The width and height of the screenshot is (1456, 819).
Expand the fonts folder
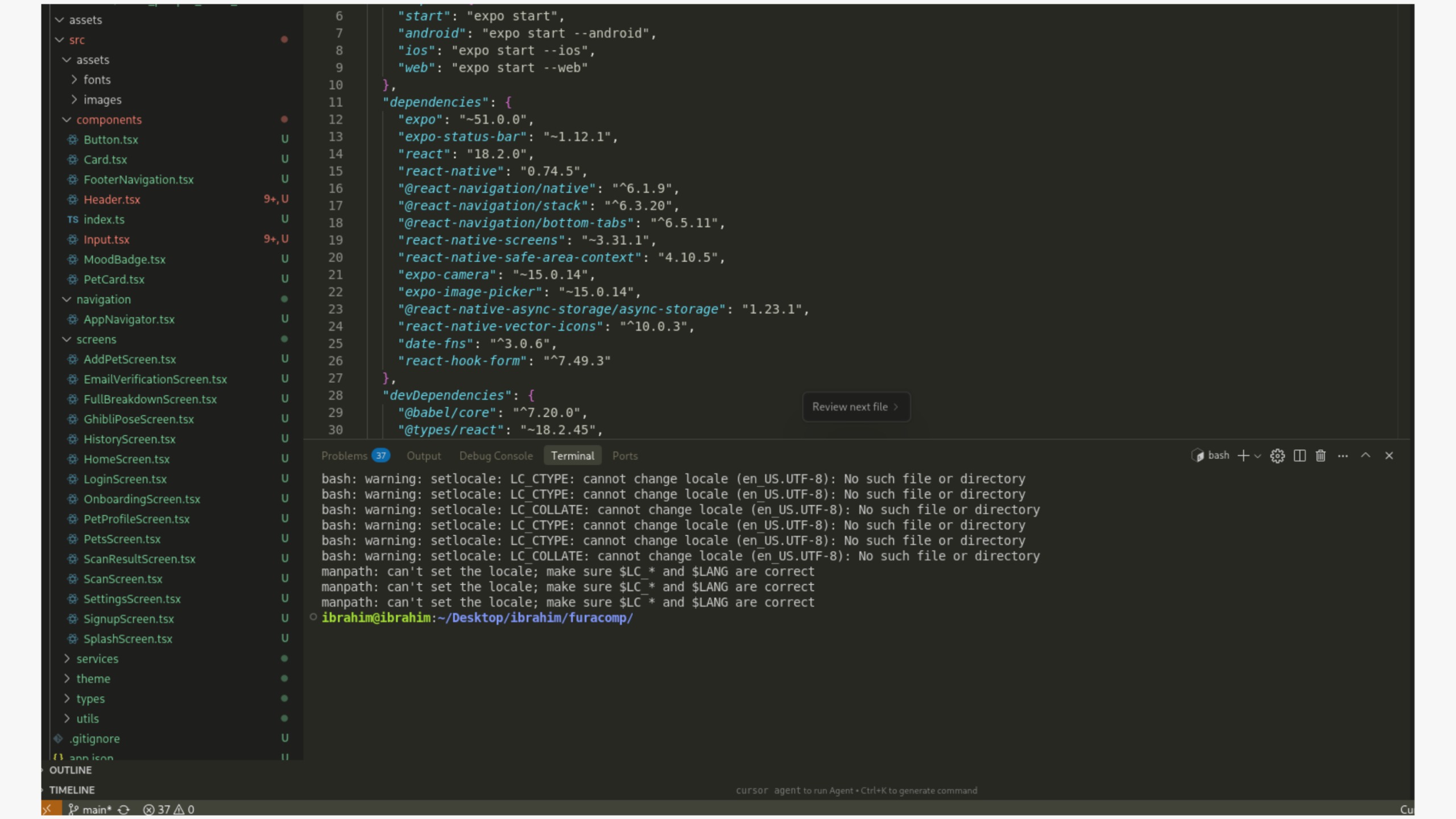[97, 80]
